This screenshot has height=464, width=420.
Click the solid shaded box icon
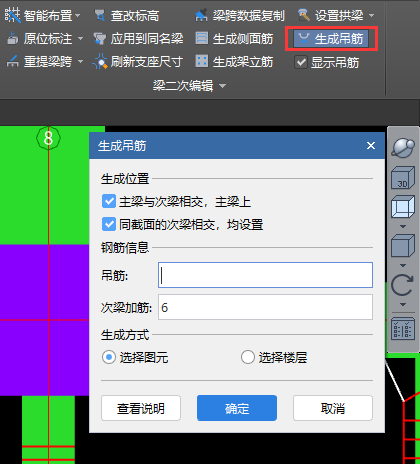tap(403, 246)
